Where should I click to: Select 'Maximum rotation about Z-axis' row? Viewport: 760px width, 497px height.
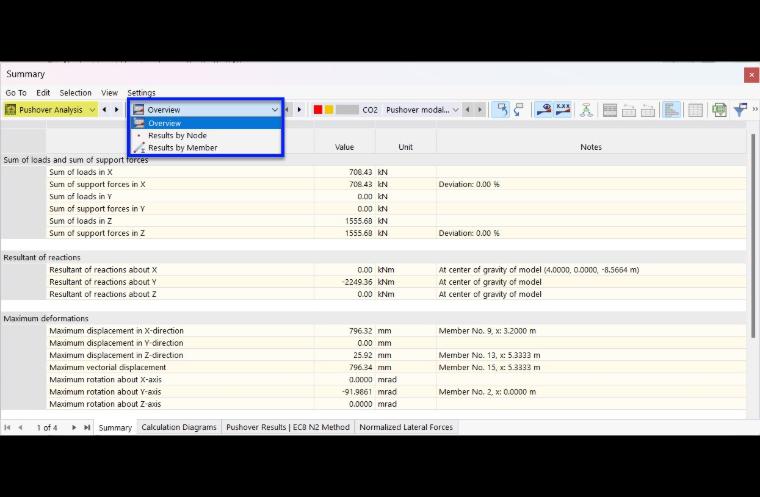pos(373,404)
